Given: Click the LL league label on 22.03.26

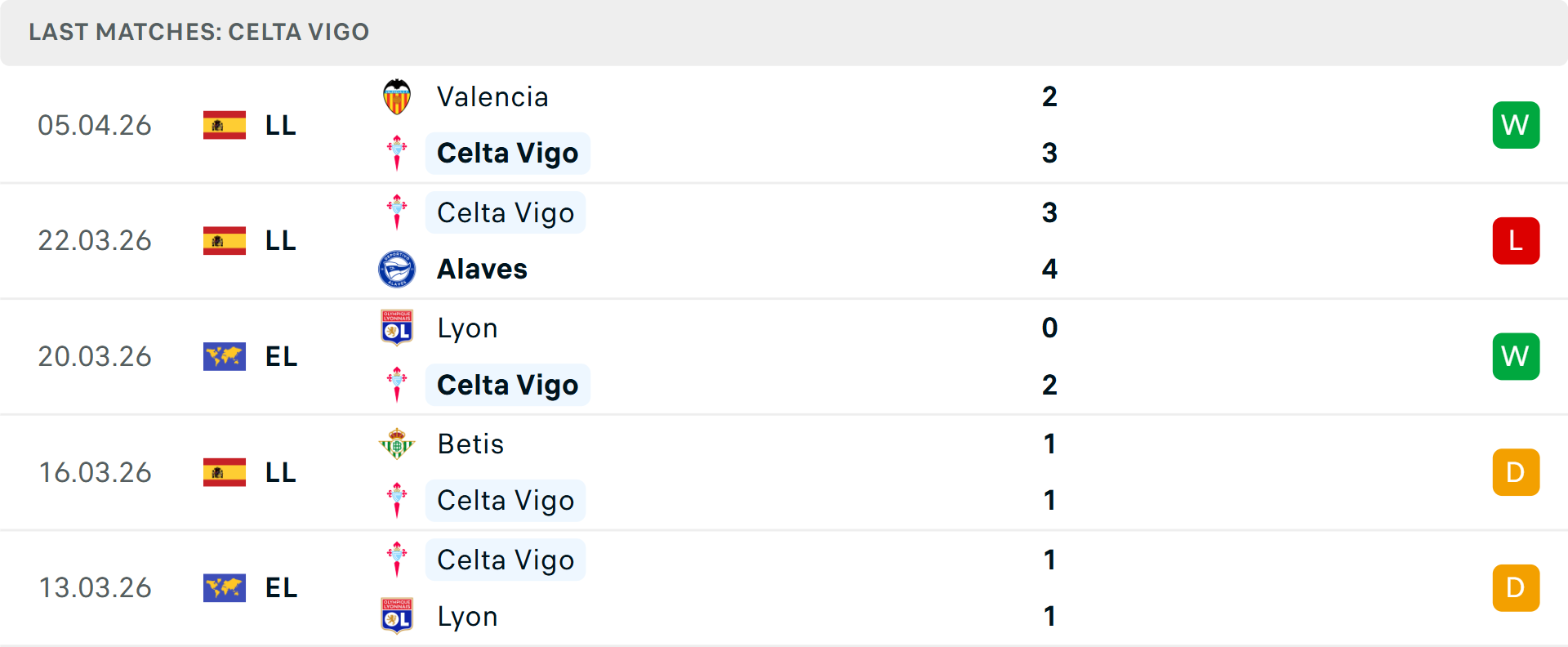Looking at the screenshot, I should coord(279,240).
